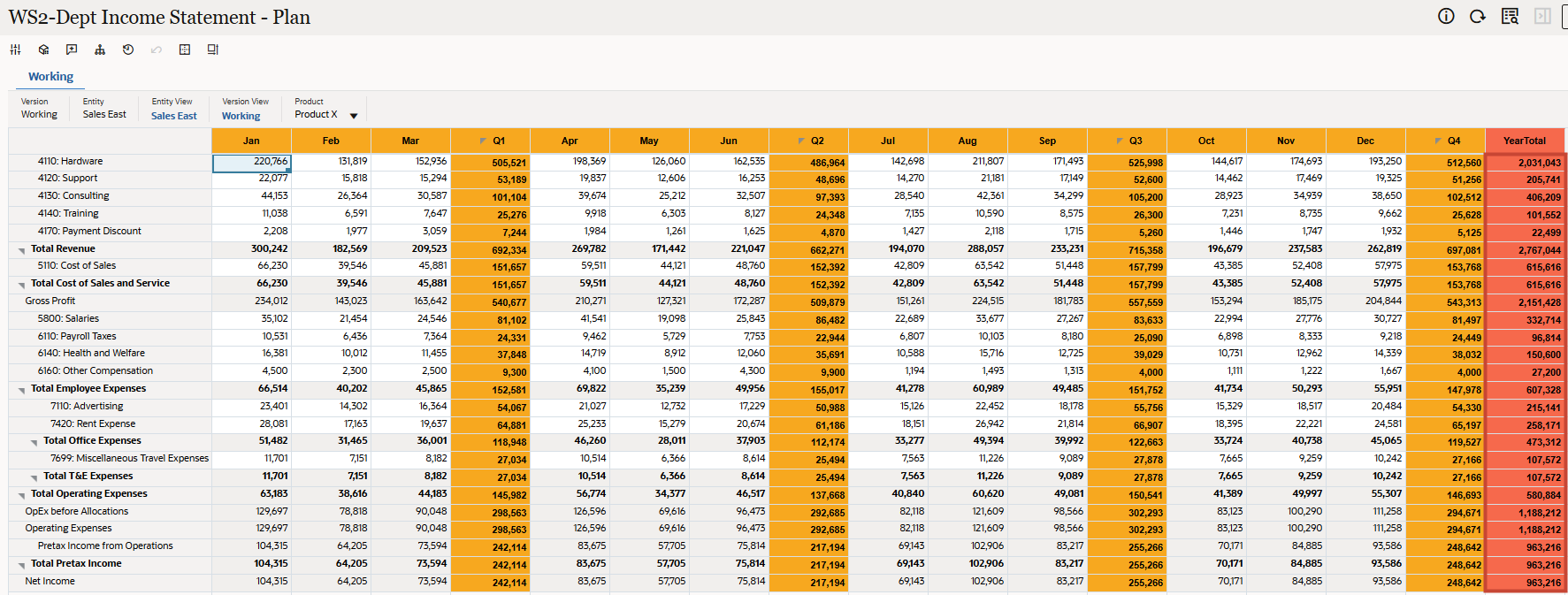The height and width of the screenshot is (595, 1568).
Task: Open the list search icon
Action: point(1510,16)
